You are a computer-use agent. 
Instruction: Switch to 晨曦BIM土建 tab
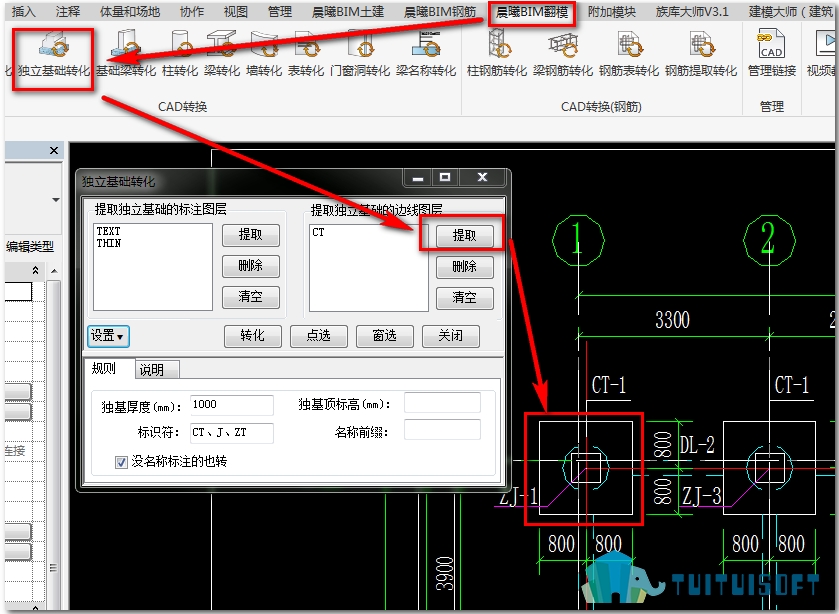coord(348,12)
